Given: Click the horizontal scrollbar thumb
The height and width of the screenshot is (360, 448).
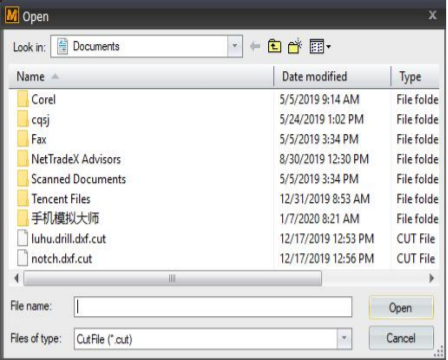Looking at the screenshot, I should (x=172, y=278).
